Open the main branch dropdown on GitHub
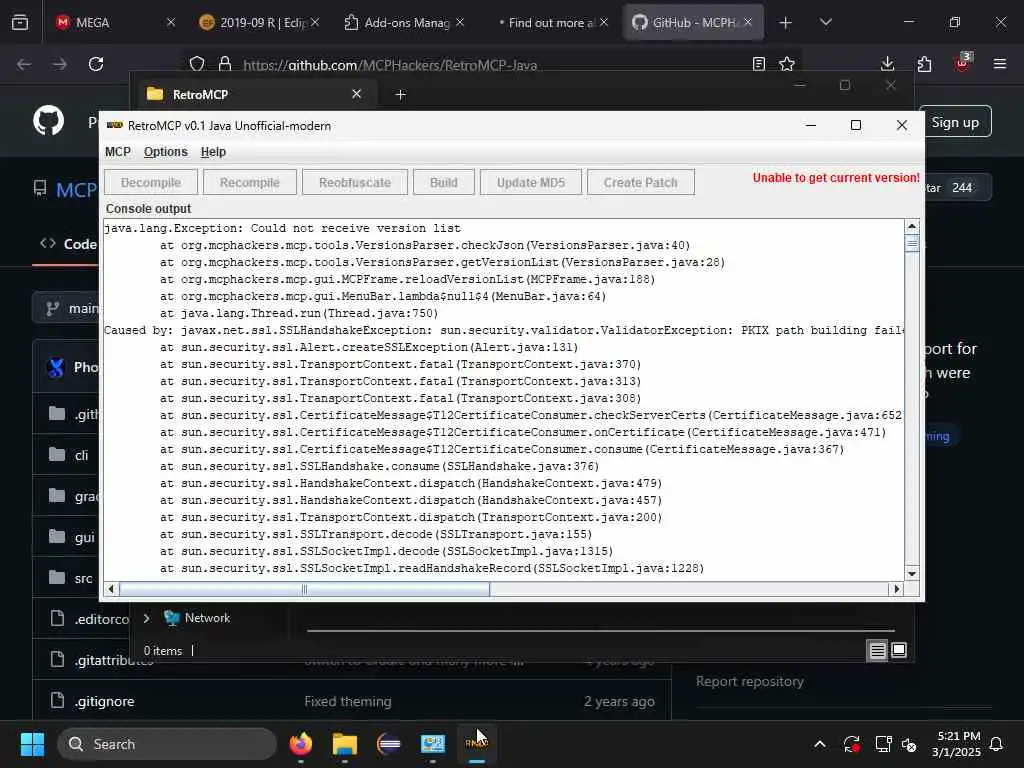This screenshot has height=768, width=1024. coord(65,308)
